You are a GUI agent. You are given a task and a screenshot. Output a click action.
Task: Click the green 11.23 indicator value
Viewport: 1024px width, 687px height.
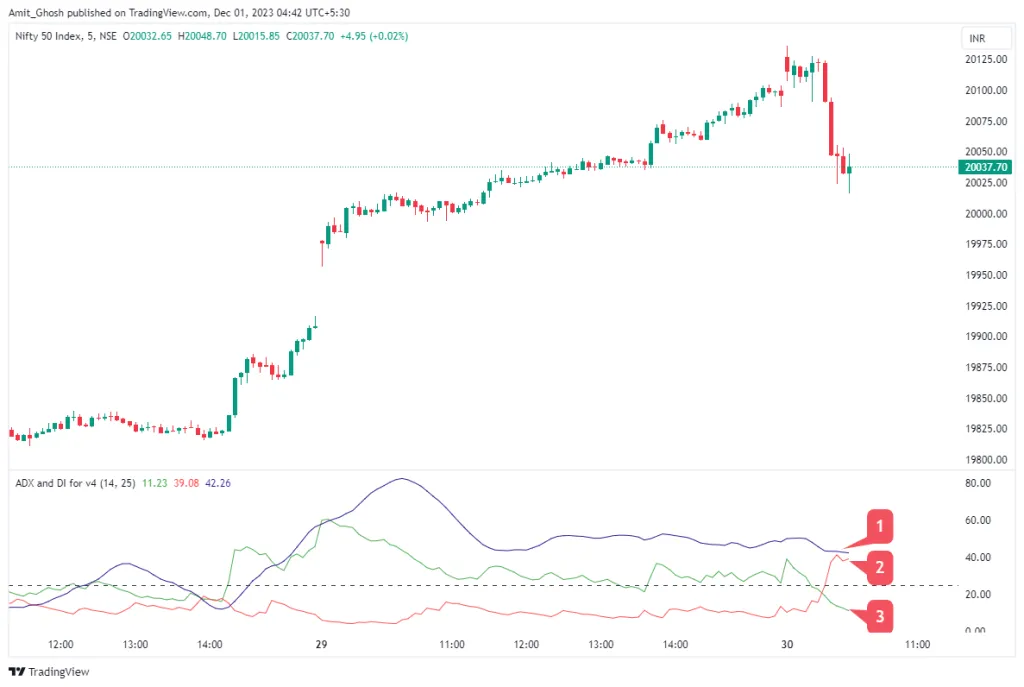click(154, 482)
